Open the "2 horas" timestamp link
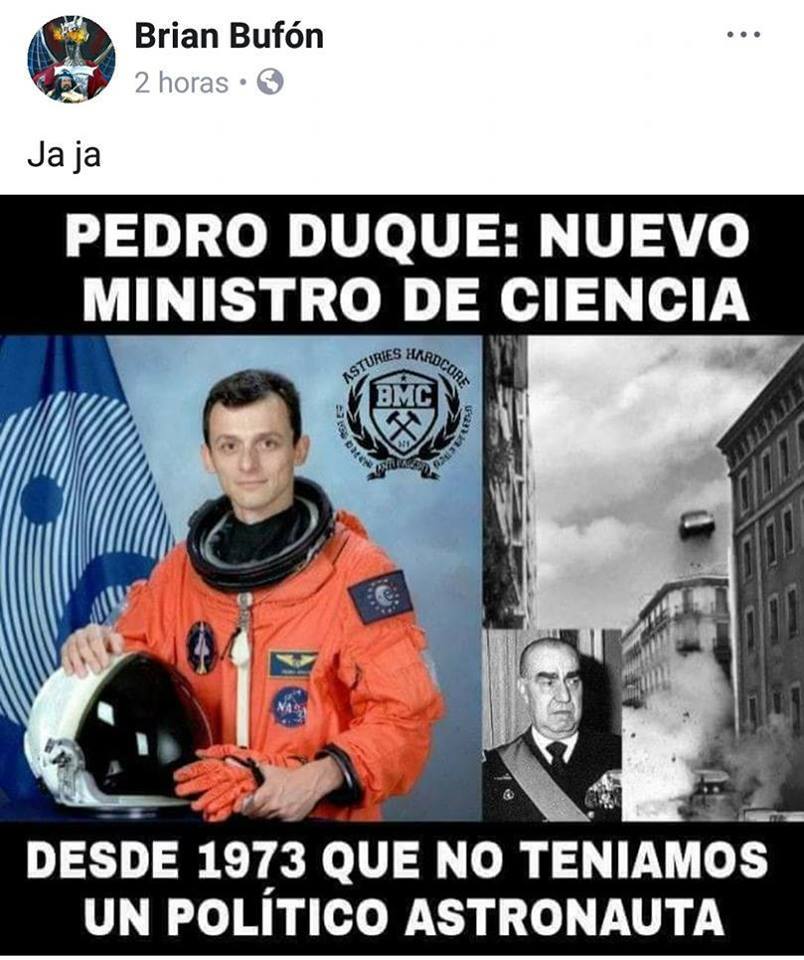Screen dimensions: 804x960 point(181,82)
